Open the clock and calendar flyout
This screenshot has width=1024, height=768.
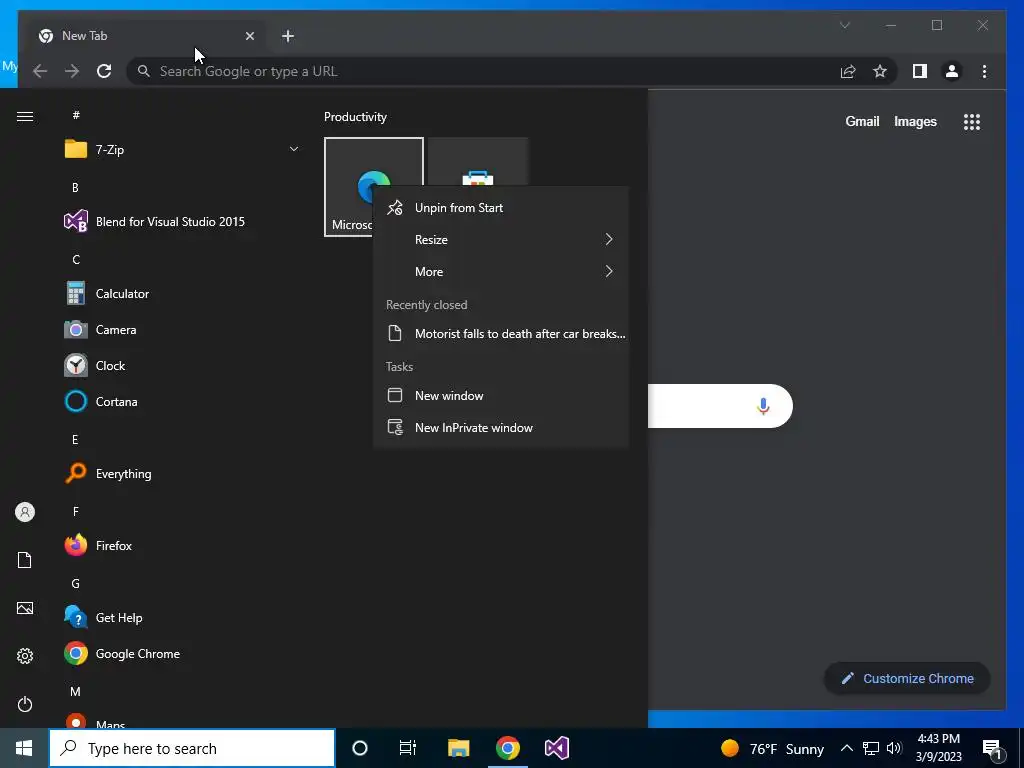point(938,748)
